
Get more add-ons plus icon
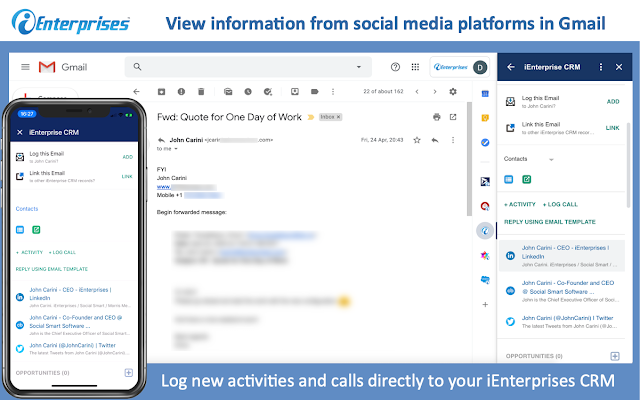coord(485,304)
